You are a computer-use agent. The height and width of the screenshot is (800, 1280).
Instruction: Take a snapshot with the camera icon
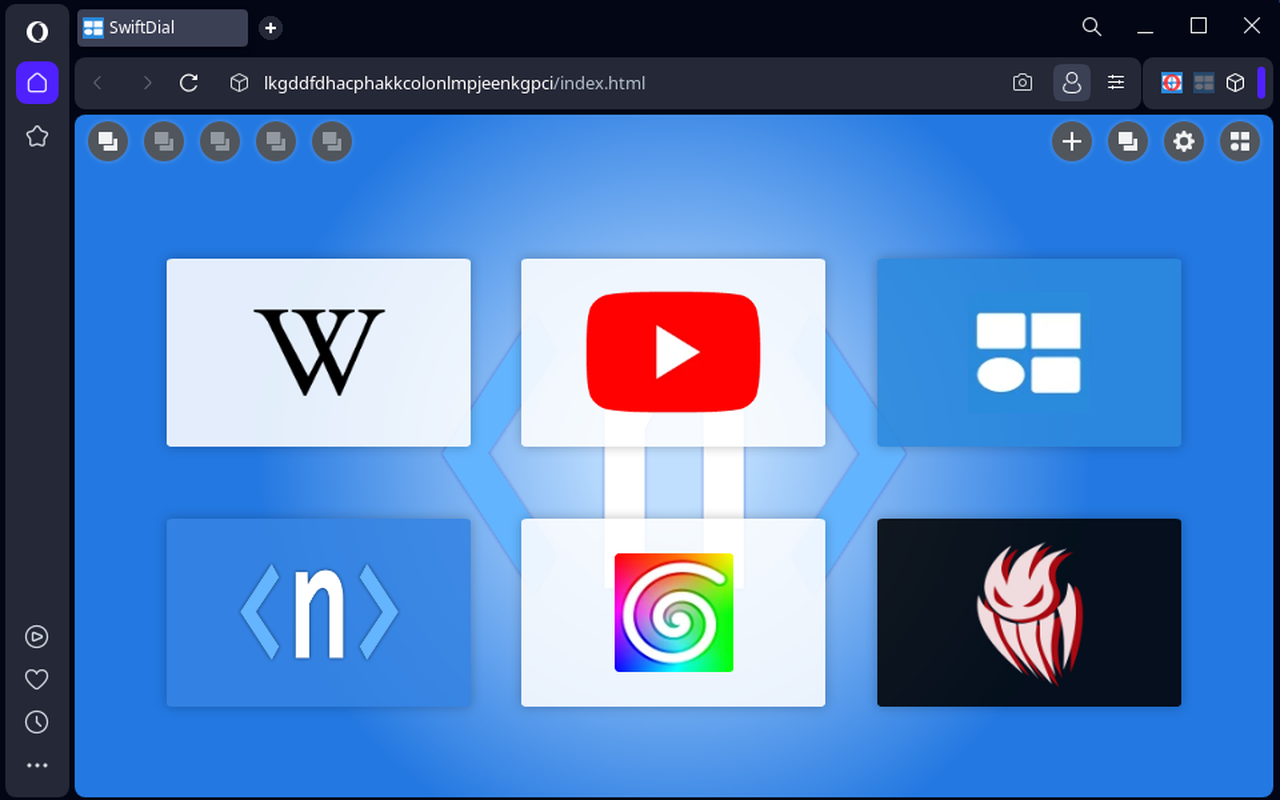pos(1022,83)
